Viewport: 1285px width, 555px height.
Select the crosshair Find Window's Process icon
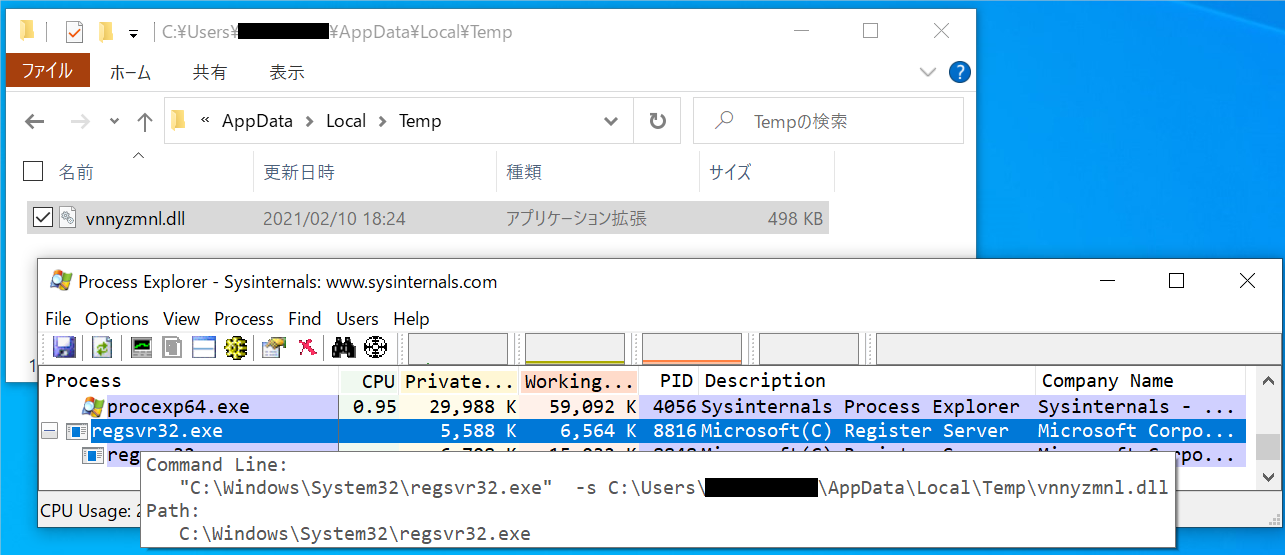tap(375, 348)
